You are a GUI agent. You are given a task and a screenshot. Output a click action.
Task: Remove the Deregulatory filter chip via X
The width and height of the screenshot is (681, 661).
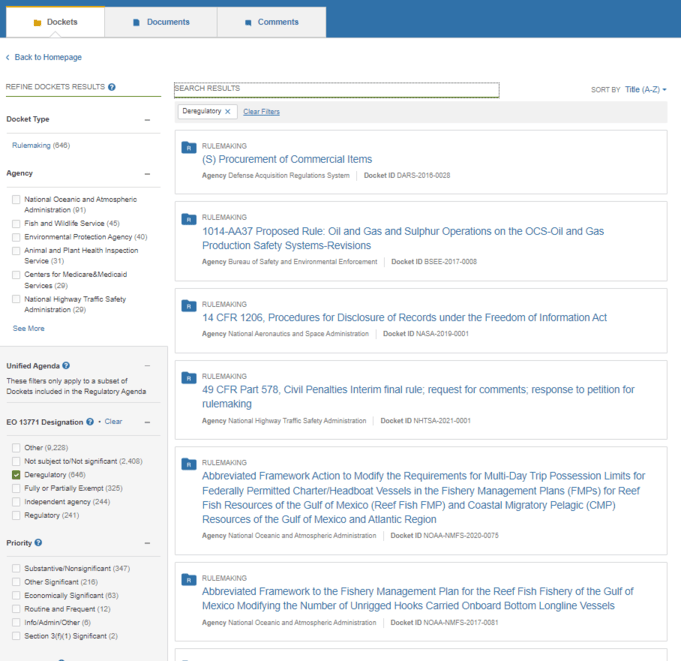coord(228,112)
